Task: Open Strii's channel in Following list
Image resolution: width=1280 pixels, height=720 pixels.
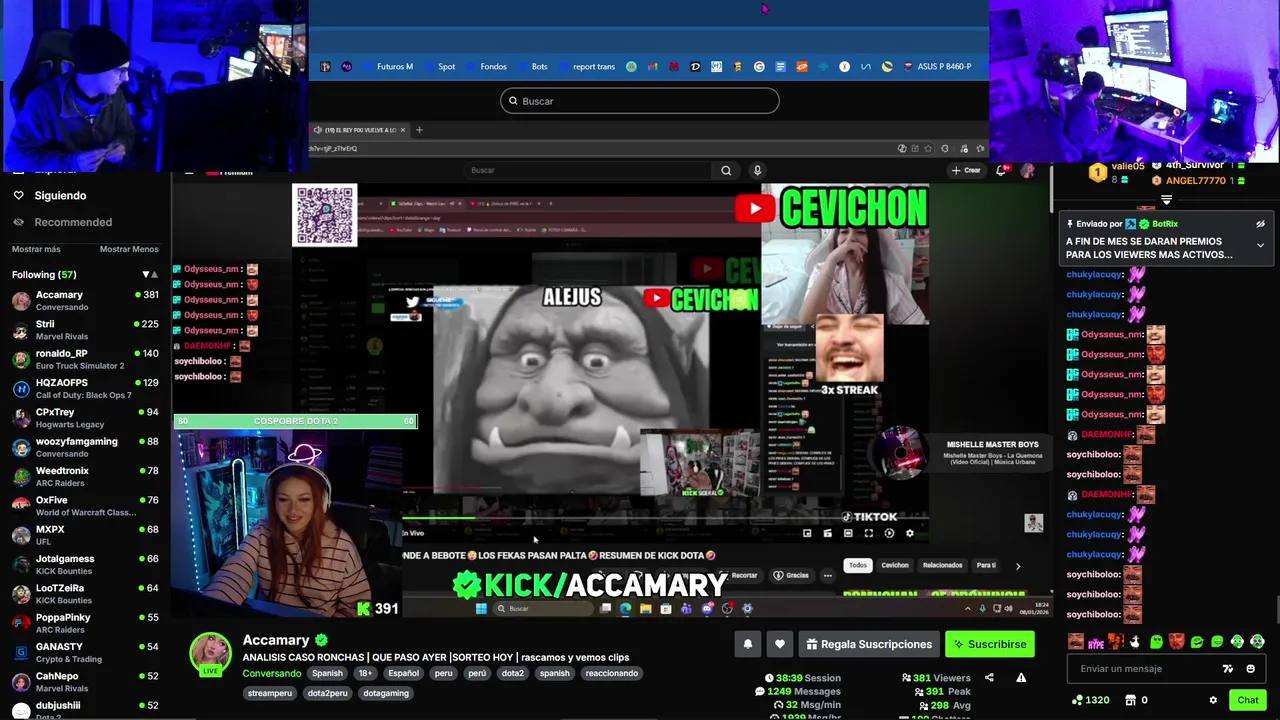Action: (x=85, y=330)
